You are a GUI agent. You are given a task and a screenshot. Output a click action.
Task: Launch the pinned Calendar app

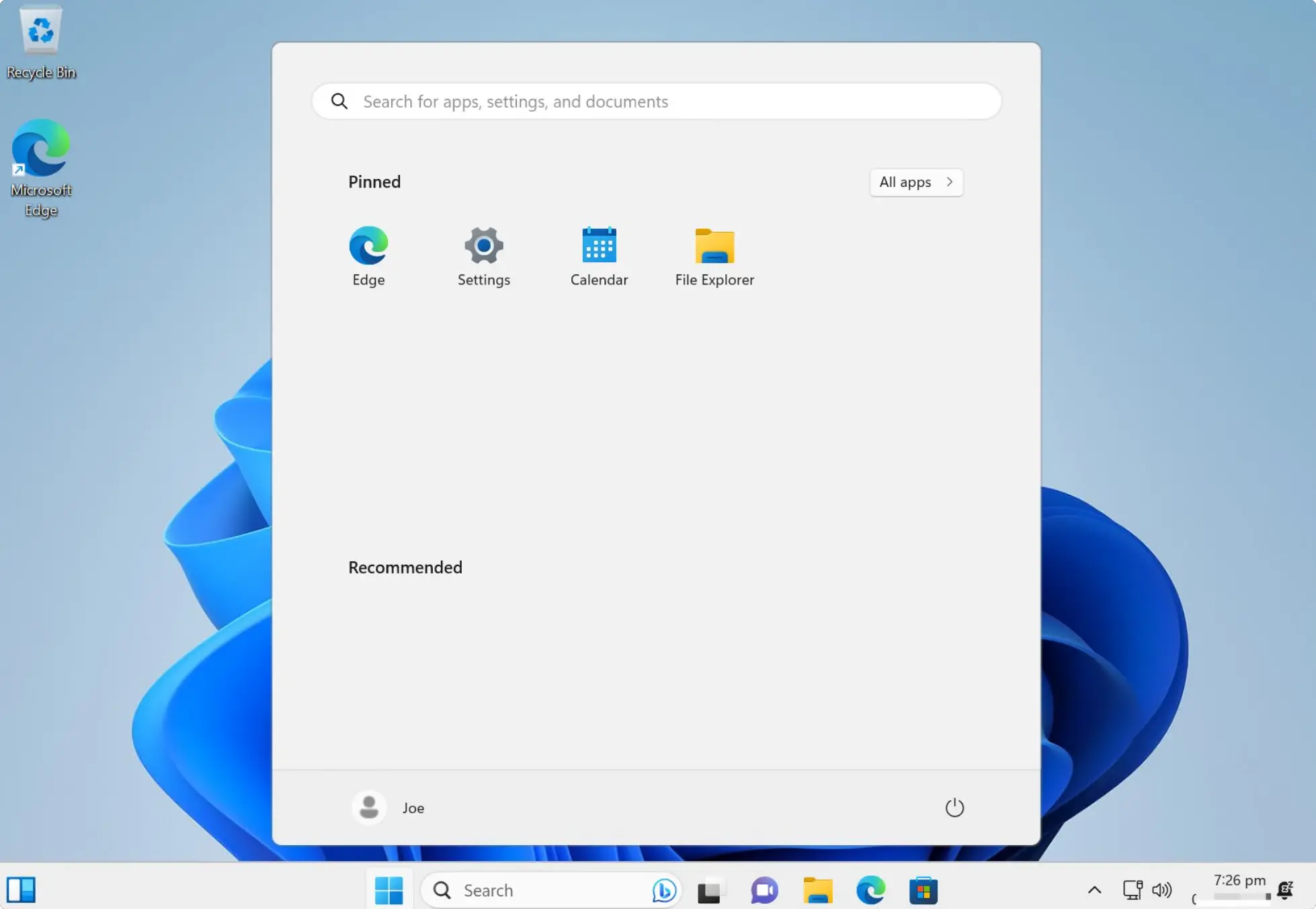[599, 256]
